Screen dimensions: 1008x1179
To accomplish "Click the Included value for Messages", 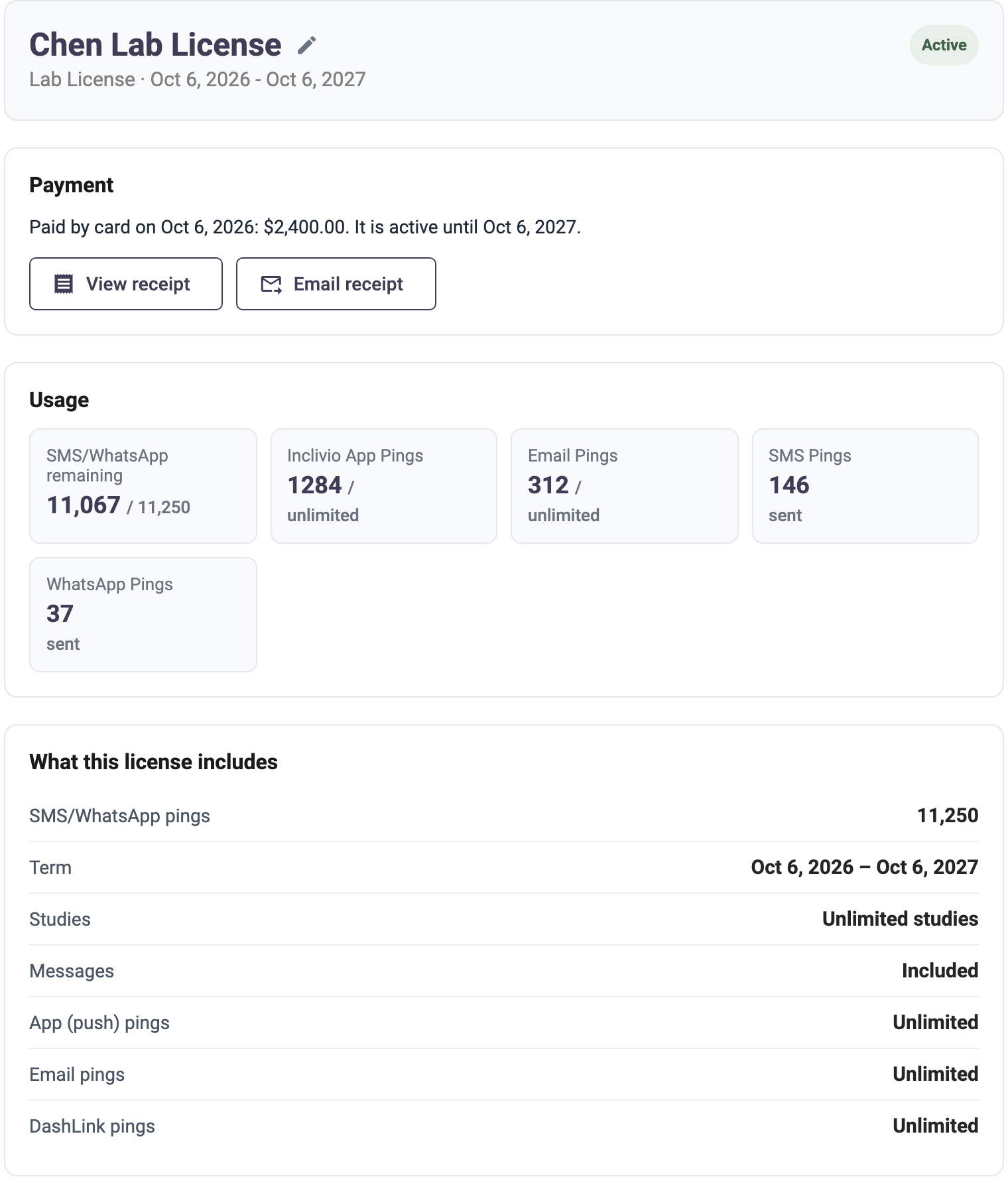I will [940, 971].
